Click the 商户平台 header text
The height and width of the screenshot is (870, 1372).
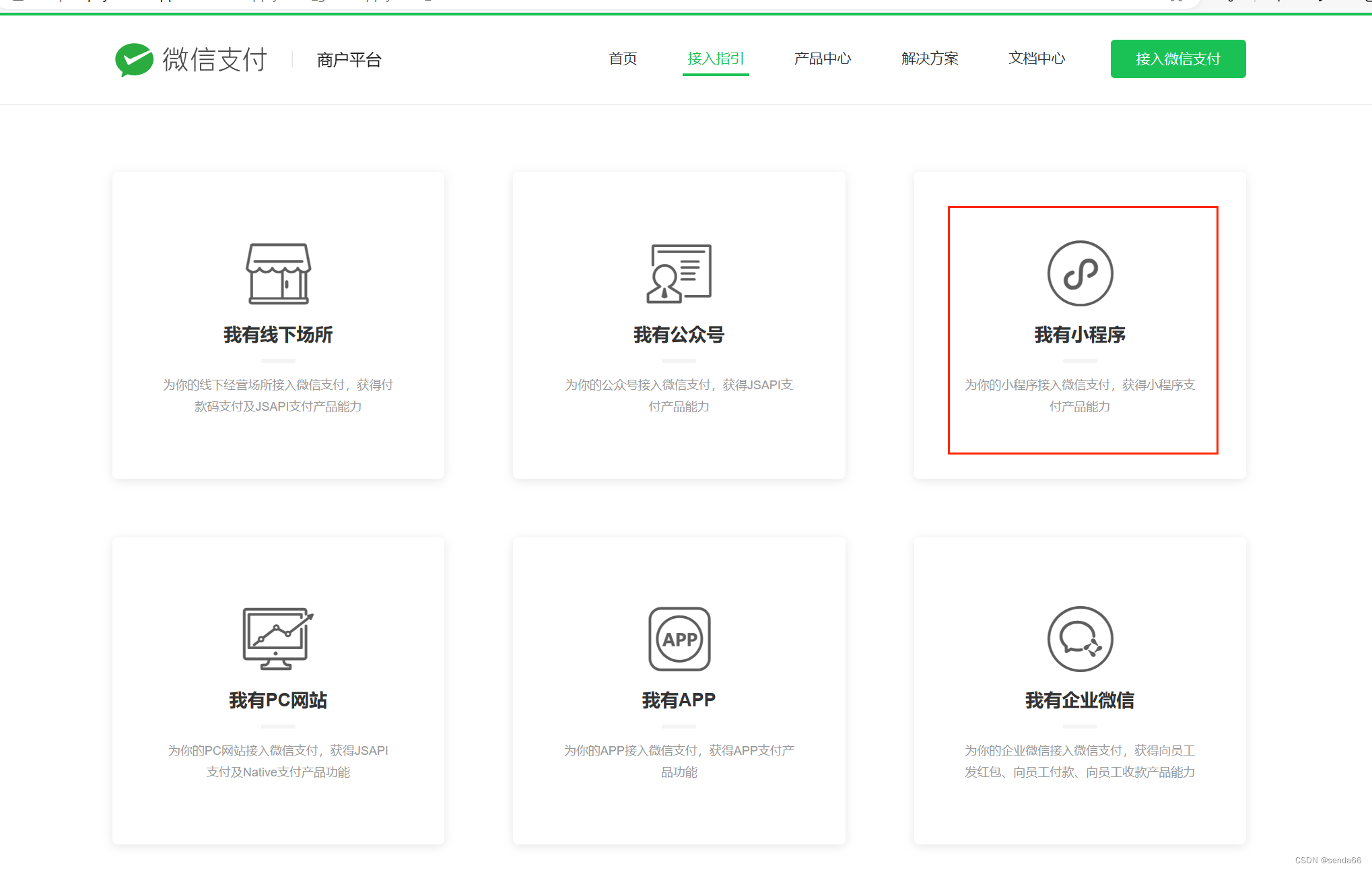pos(349,60)
